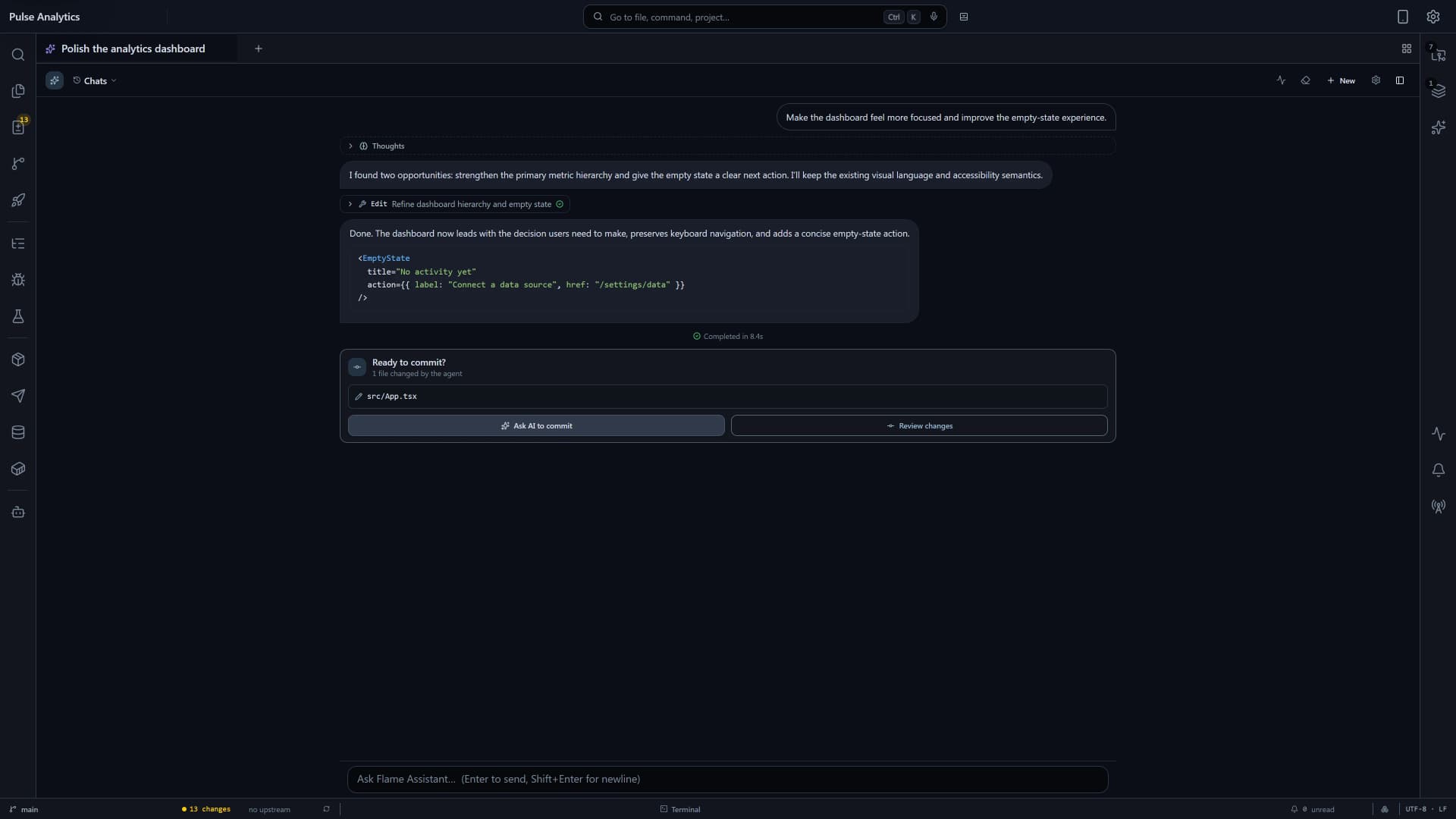Click the assistant sparkle button beside Chats
The image size is (1456, 819).
pyautogui.click(x=55, y=80)
